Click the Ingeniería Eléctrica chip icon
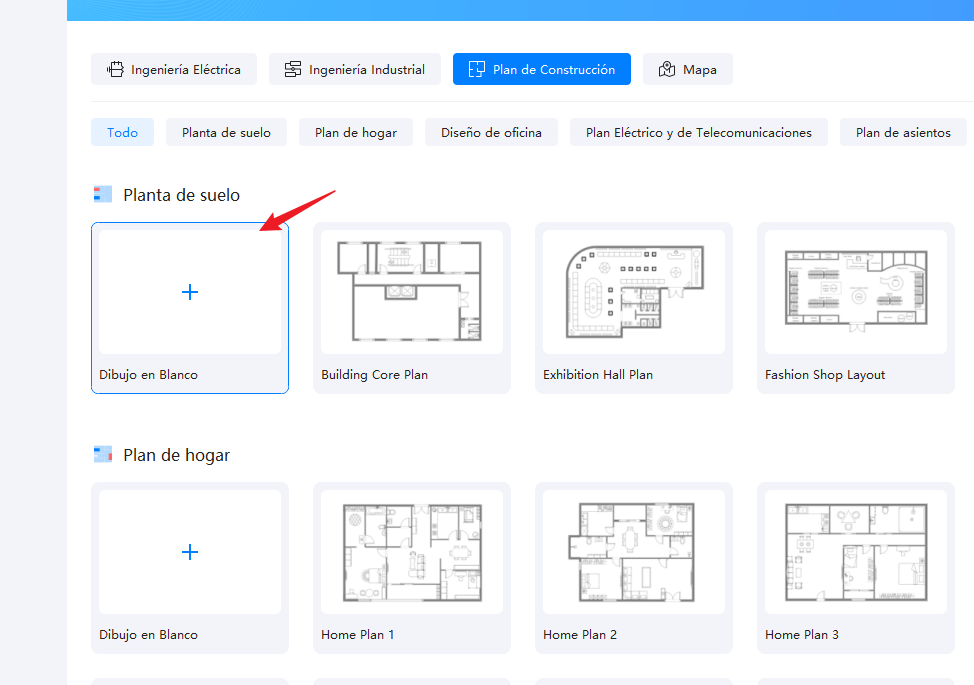 [116, 70]
